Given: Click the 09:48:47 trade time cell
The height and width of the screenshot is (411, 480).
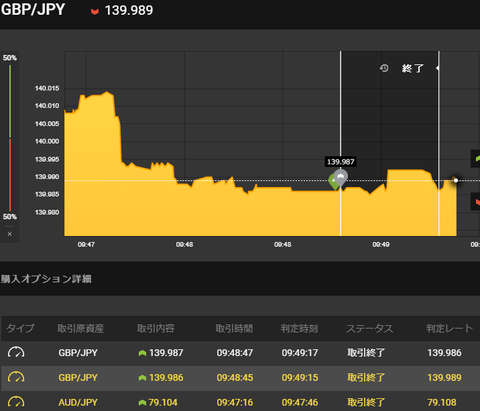Looking at the screenshot, I should pyautogui.click(x=235, y=353).
